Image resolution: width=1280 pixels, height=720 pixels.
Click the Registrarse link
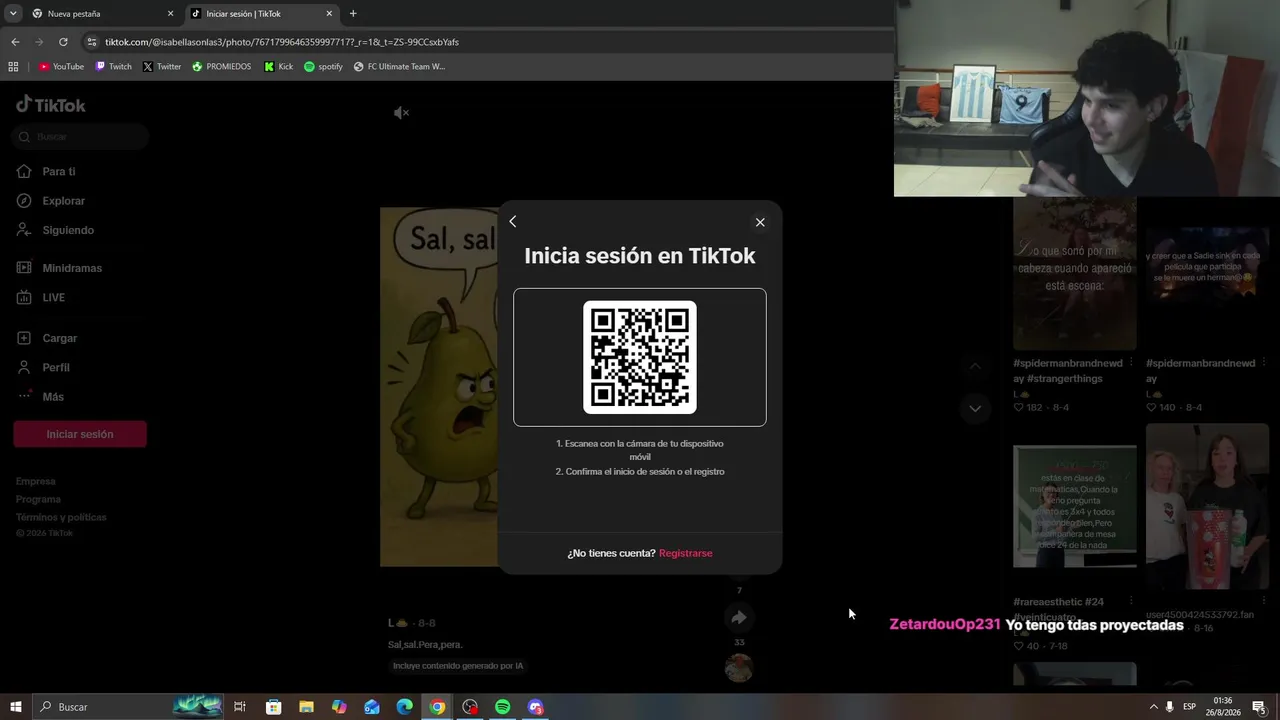point(686,553)
